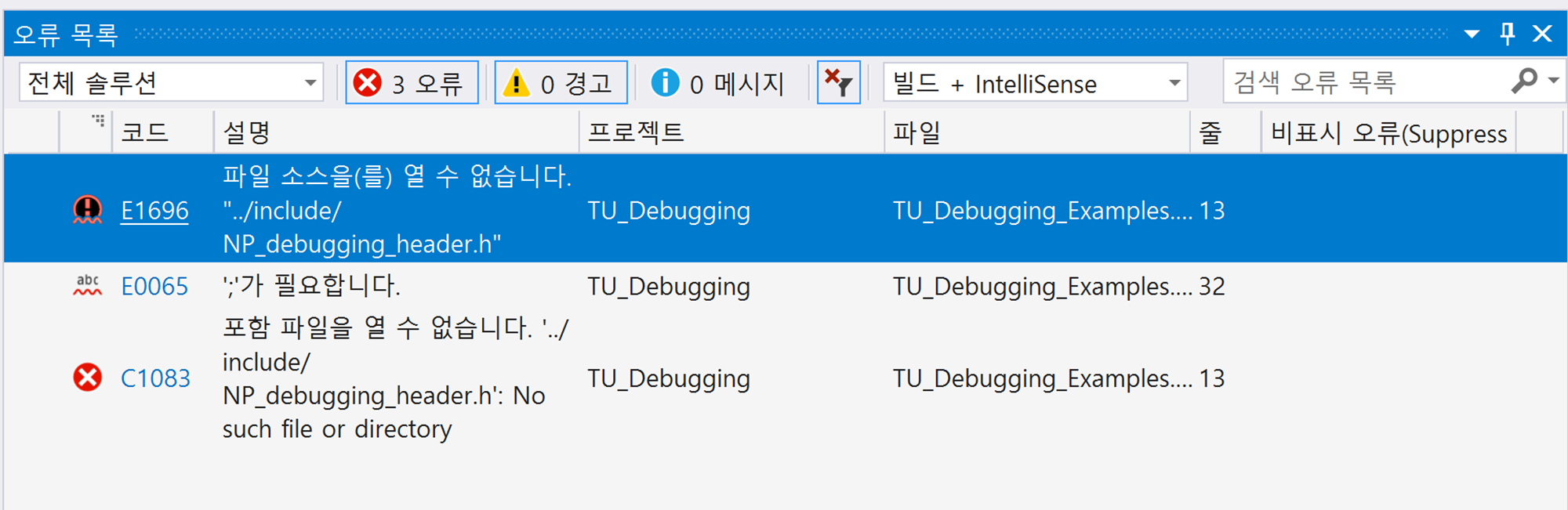Click the clear all filters icon
Screen dimensions: 1568x510
click(x=838, y=83)
